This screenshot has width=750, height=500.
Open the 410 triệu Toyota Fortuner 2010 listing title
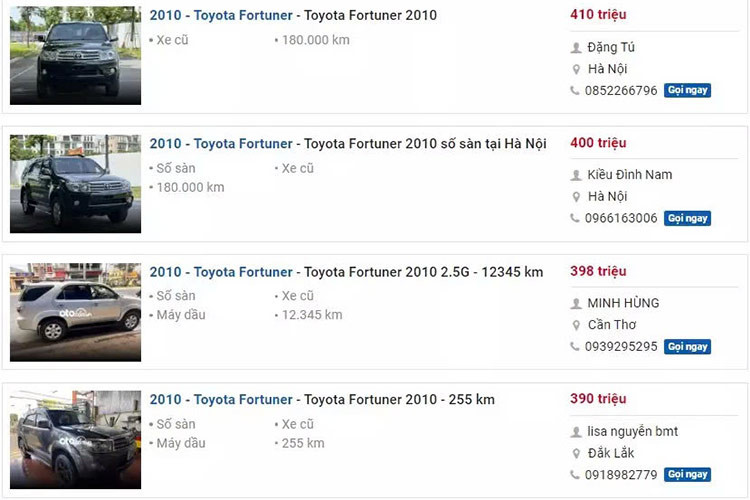point(293,15)
